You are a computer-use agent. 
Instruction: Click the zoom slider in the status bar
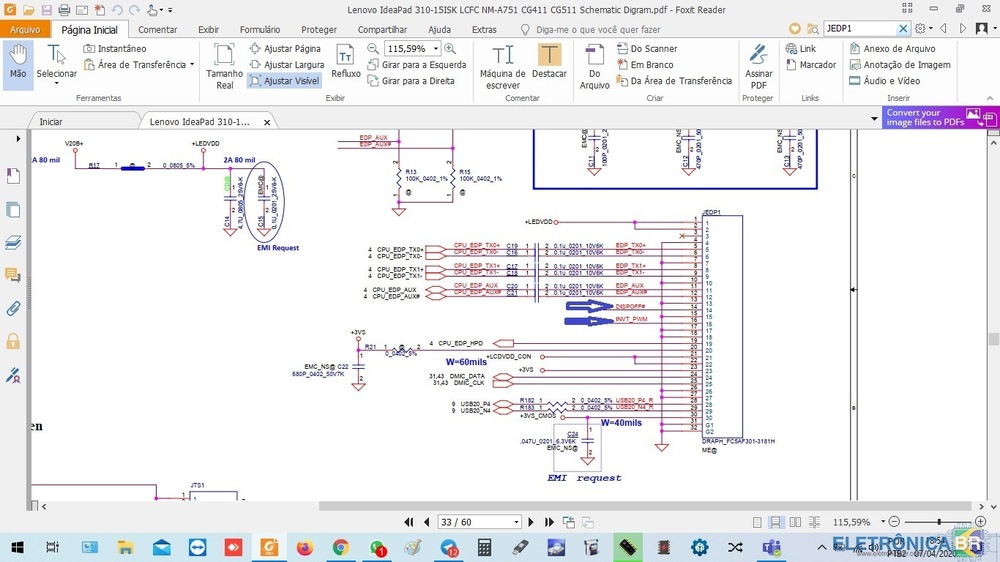tap(937, 522)
